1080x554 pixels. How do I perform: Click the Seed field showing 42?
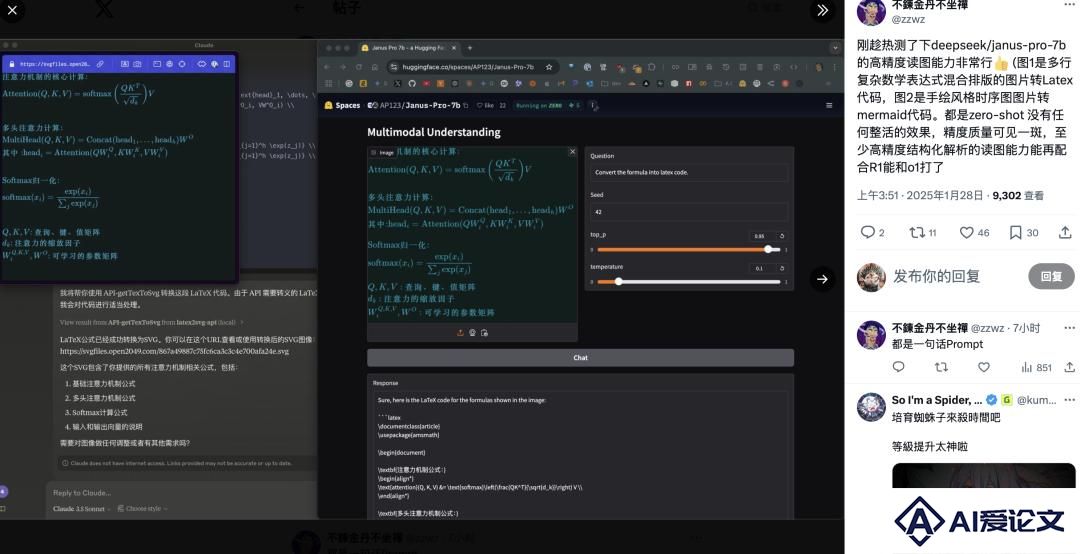click(689, 212)
